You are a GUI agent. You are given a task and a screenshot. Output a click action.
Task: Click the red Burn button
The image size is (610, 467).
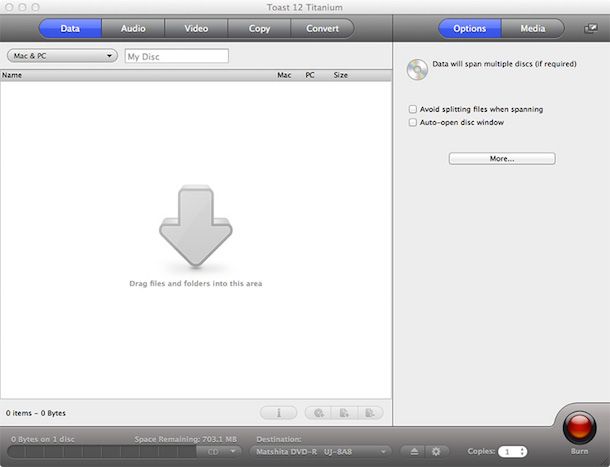point(579,426)
